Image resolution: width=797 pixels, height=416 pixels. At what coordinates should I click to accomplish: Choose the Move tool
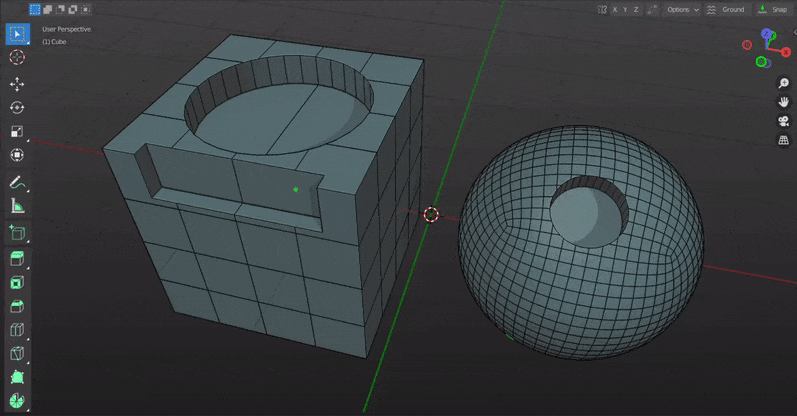(x=17, y=84)
